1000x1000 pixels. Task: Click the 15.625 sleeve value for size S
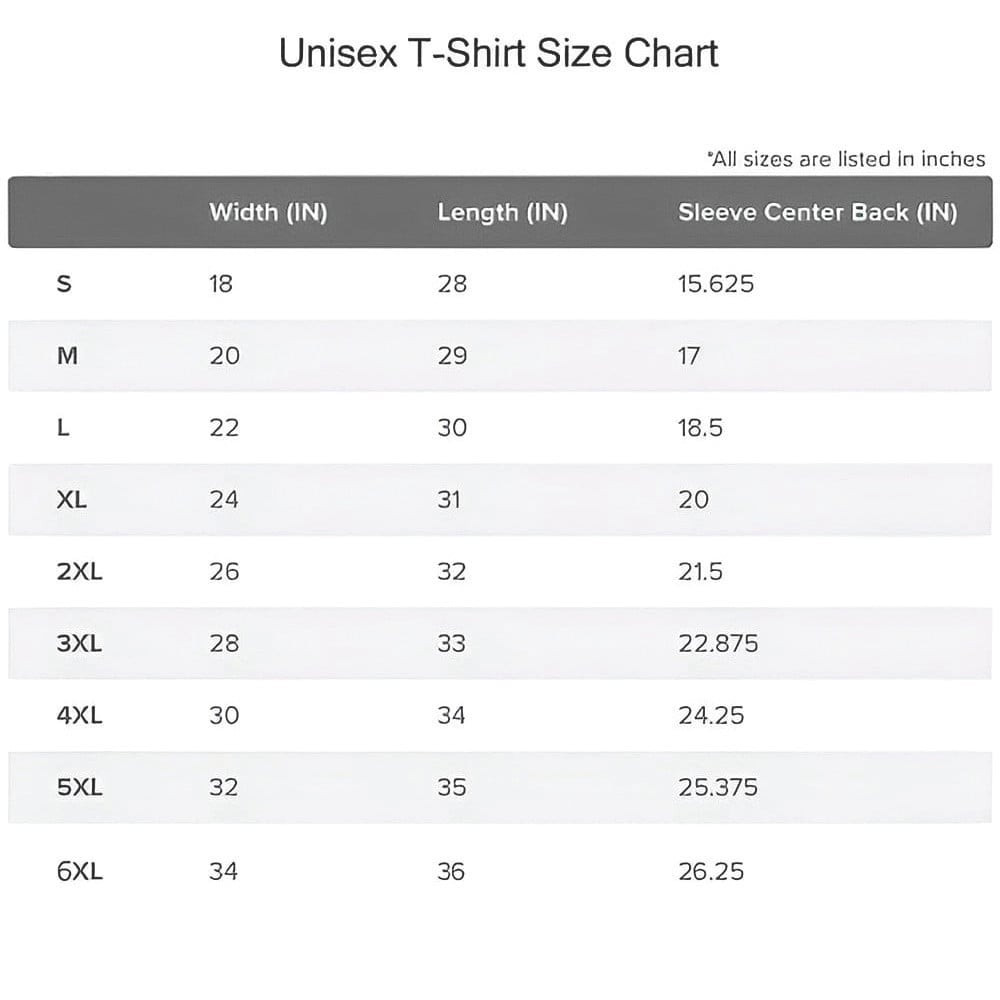click(x=716, y=284)
